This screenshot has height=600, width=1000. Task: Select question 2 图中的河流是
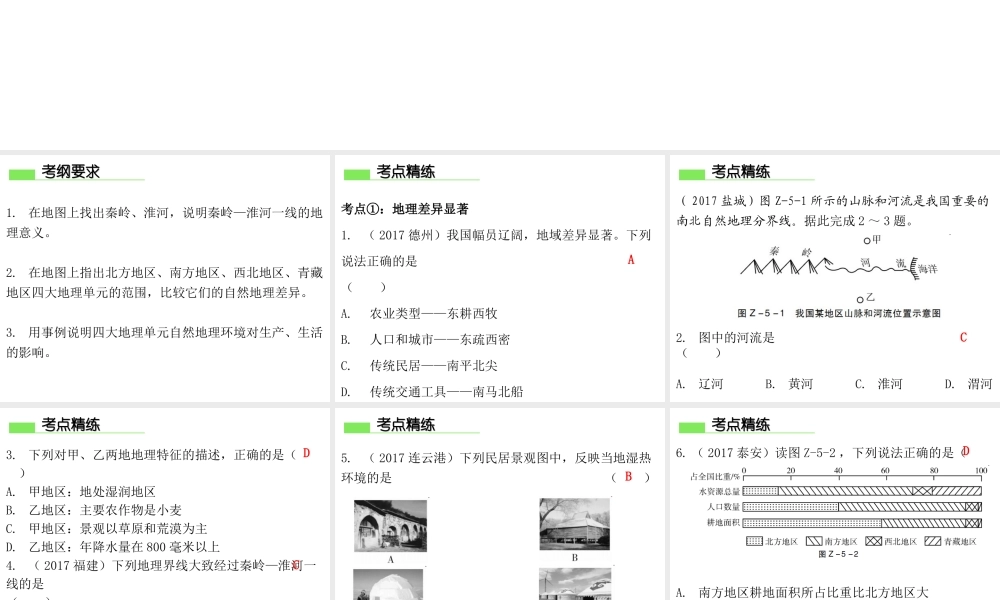(x=725, y=338)
